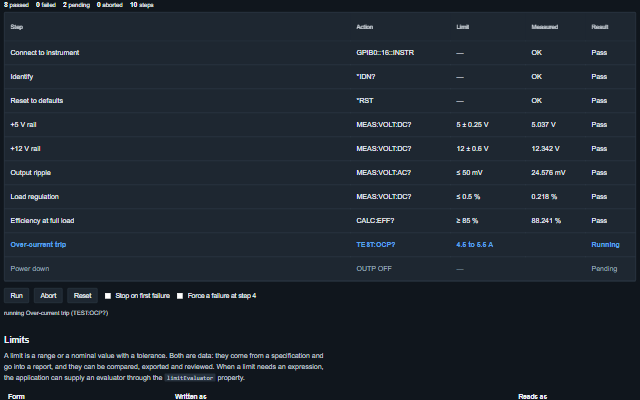Click the Reset button
640x400 pixels.
(x=82, y=296)
